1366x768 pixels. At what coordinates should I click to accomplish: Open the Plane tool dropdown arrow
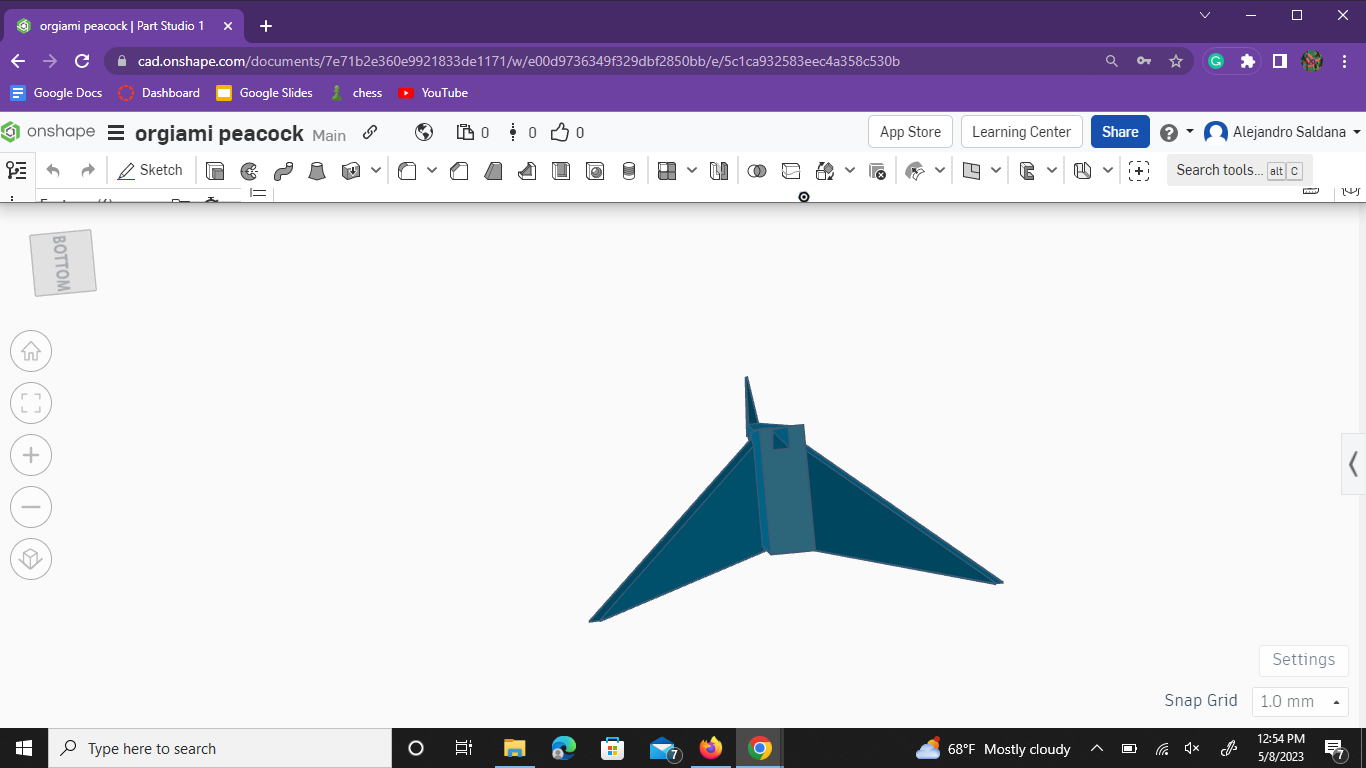[996, 170]
